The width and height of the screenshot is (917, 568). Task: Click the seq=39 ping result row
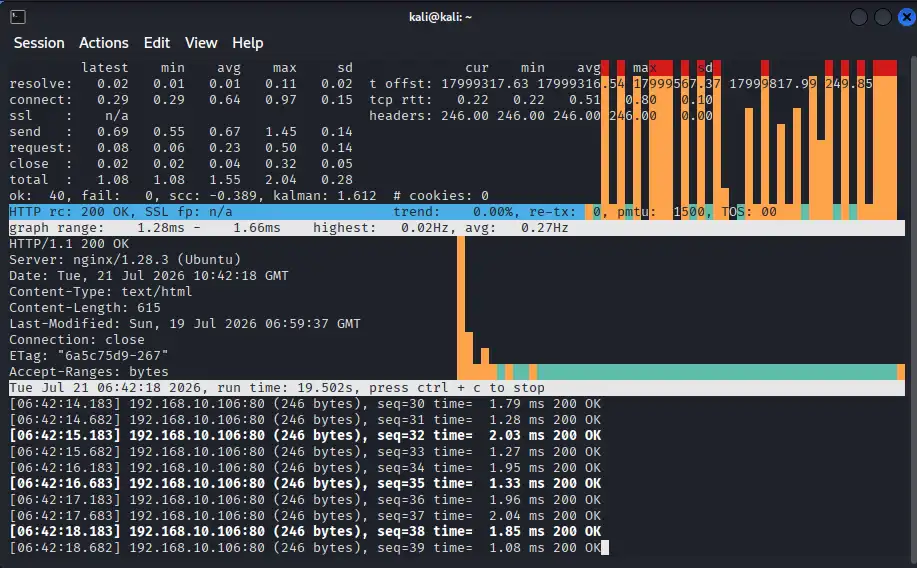coord(305,548)
